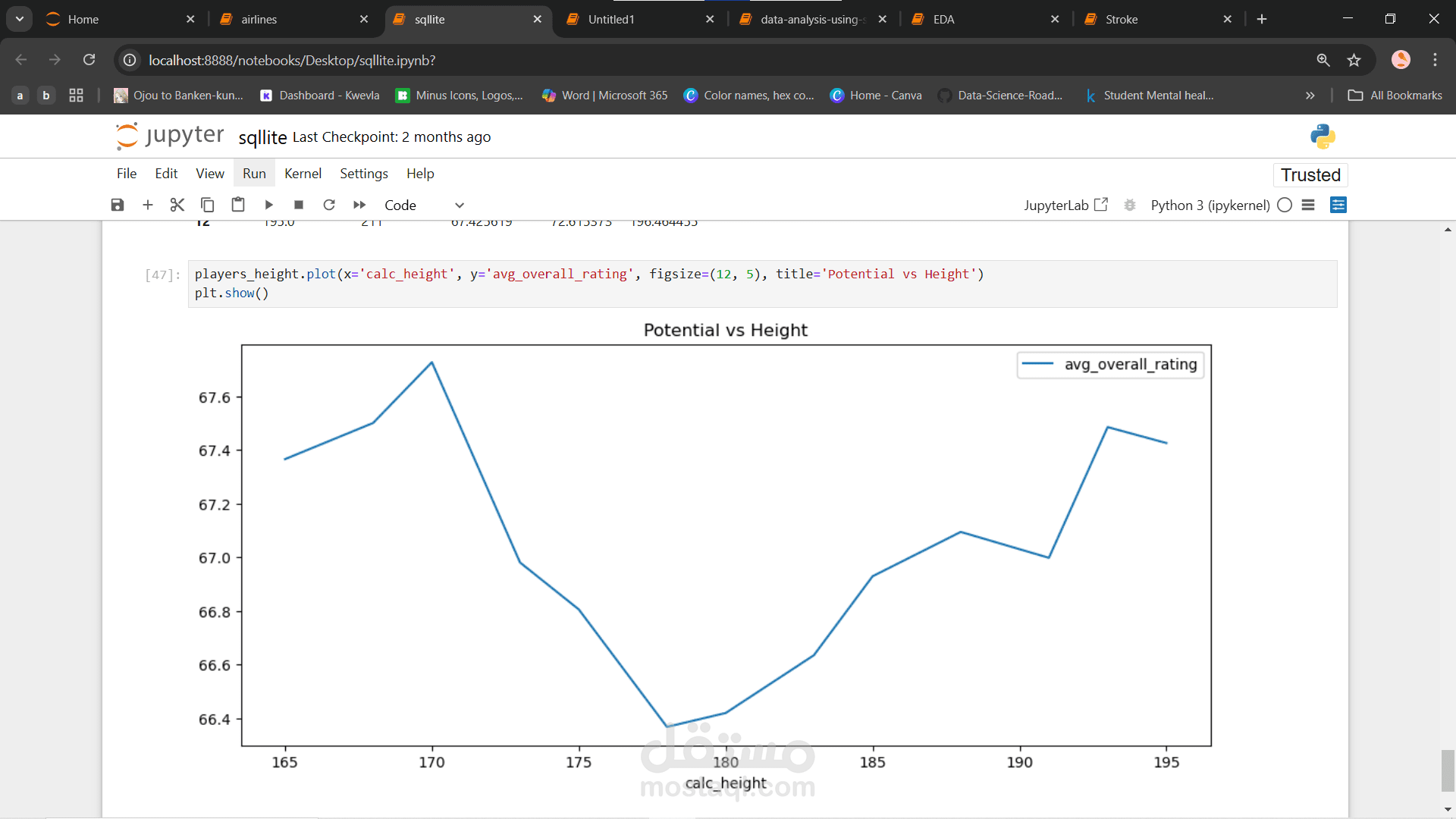
Task: Interrupt the kernel with the stop icon
Action: [x=299, y=205]
